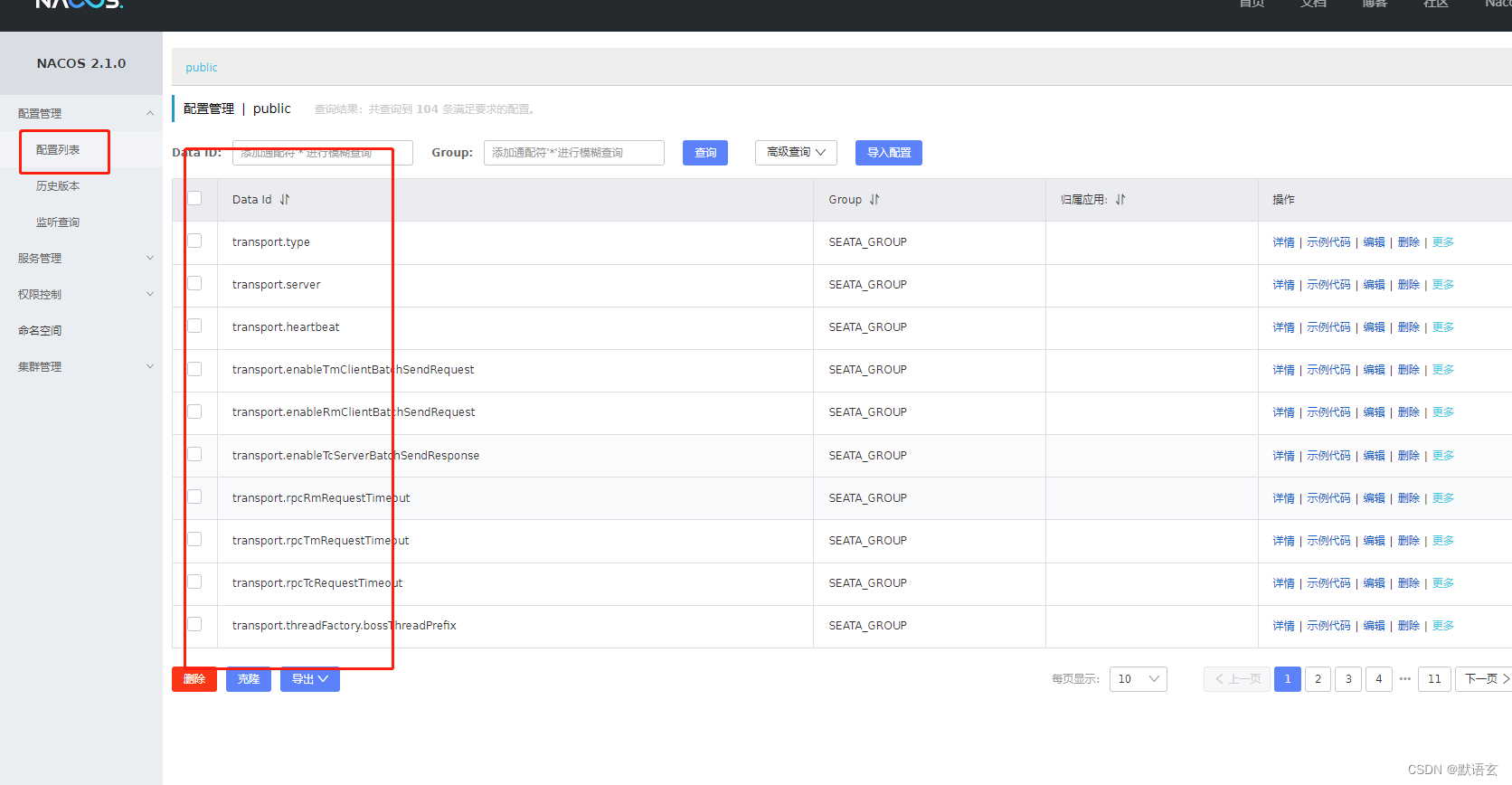Open 命名空间 in the sidebar

coord(40,331)
